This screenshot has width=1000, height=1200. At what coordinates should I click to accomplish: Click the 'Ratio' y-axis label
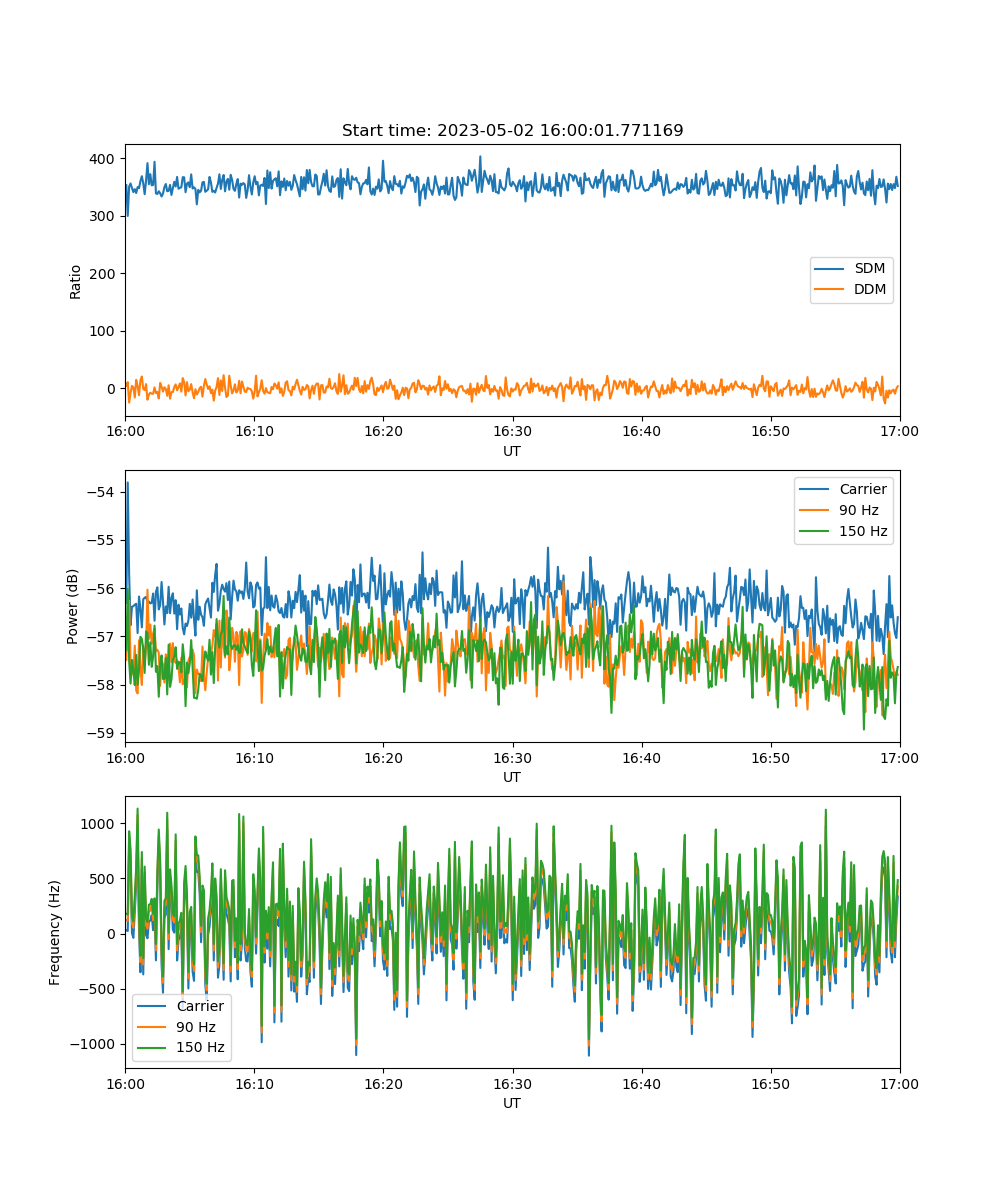pyautogui.click(x=76, y=280)
